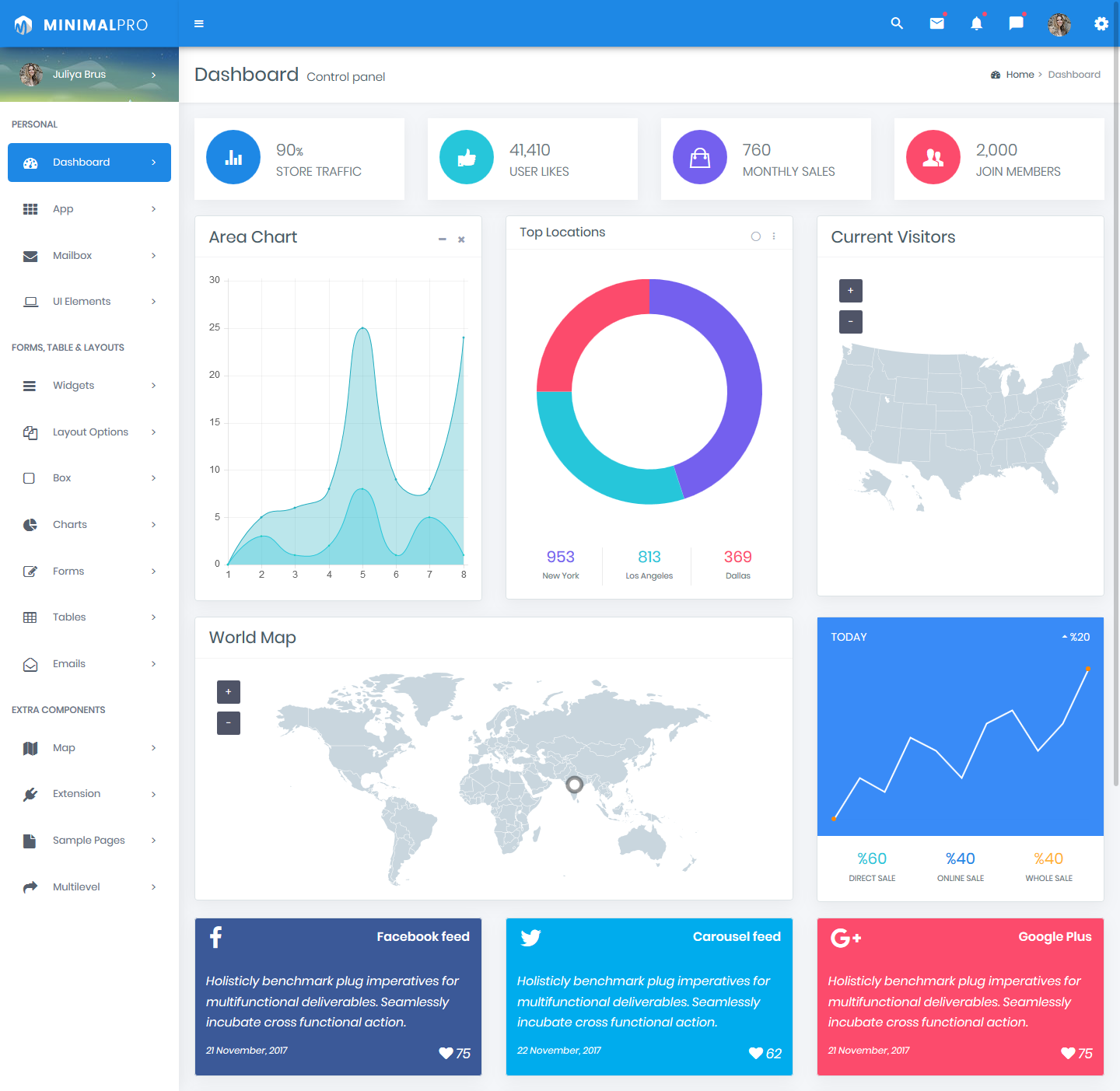The width and height of the screenshot is (1120, 1091).
Task: Zoom in on Current Visitors map
Action: click(851, 291)
